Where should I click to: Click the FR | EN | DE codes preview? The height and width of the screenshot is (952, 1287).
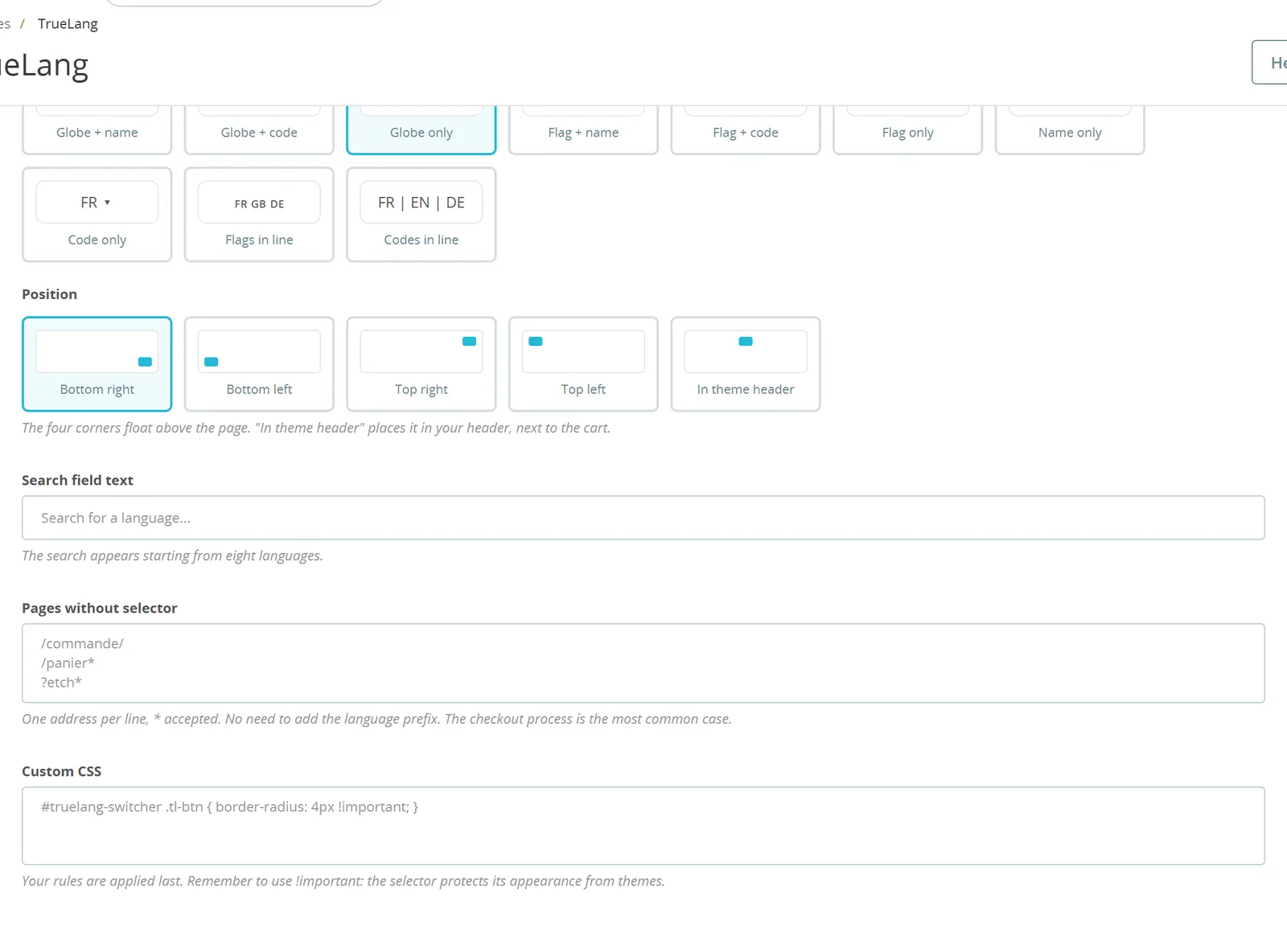click(x=421, y=202)
